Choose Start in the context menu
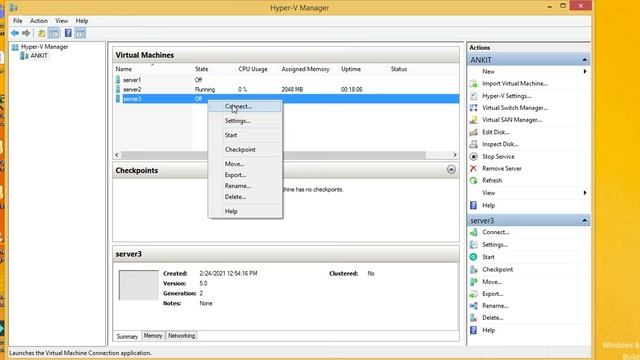The height and width of the screenshot is (360, 640). pyautogui.click(x=245, y=135)
